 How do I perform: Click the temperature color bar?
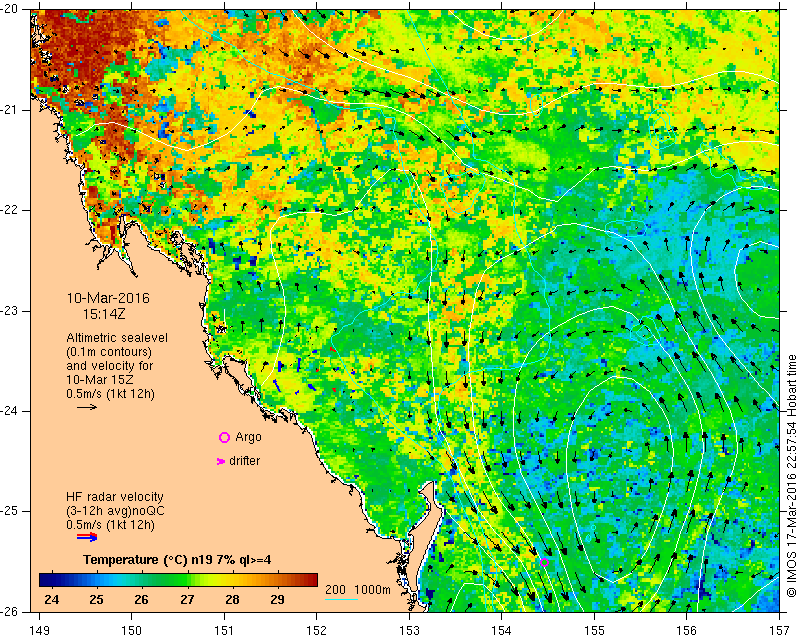coord(179,580)
